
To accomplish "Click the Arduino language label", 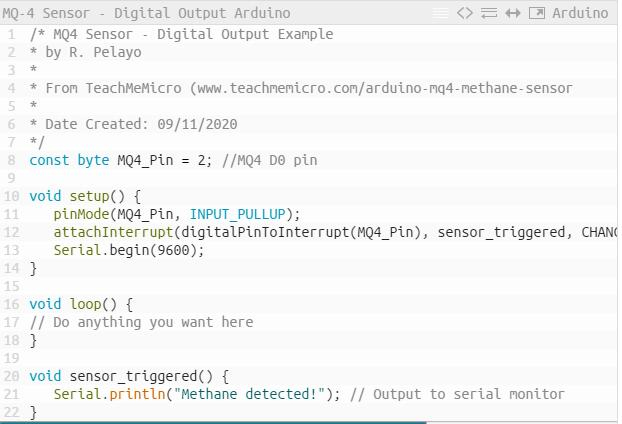I will tap(580, 13).
